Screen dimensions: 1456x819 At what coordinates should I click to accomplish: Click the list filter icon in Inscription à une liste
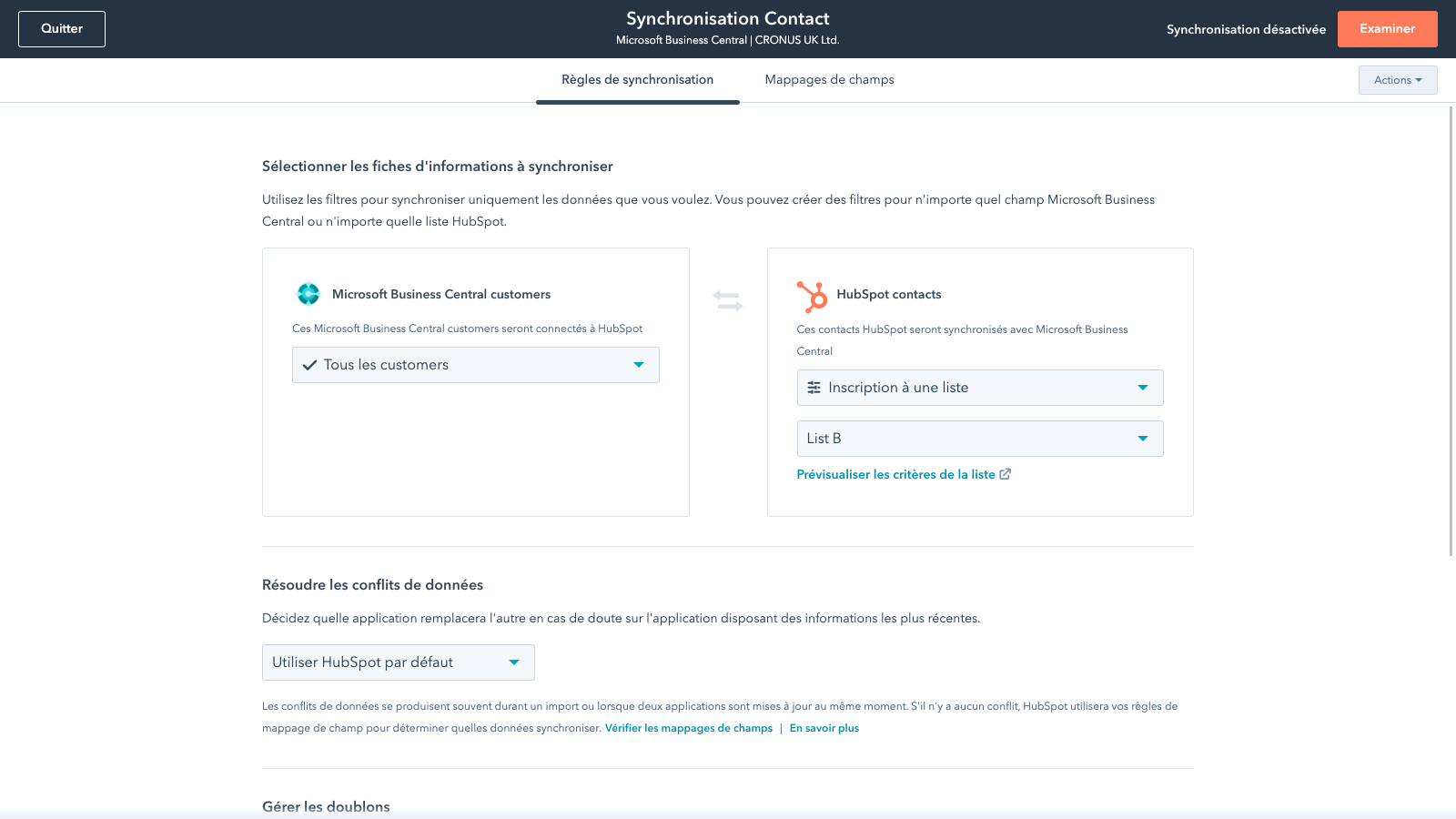tap(814, 388)
